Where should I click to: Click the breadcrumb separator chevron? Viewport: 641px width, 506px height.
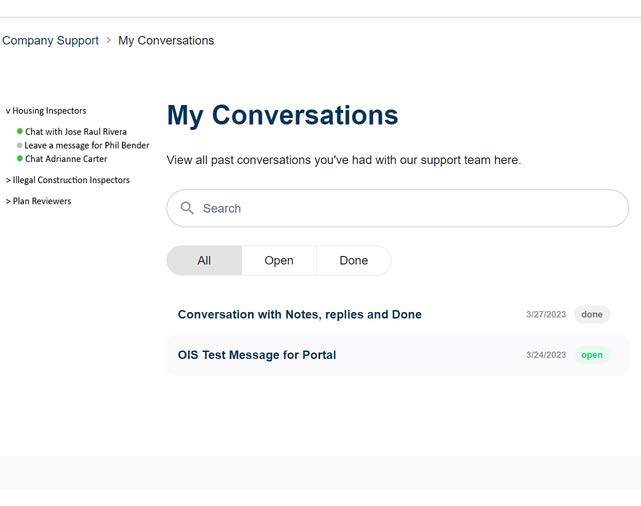coord(108,41)
